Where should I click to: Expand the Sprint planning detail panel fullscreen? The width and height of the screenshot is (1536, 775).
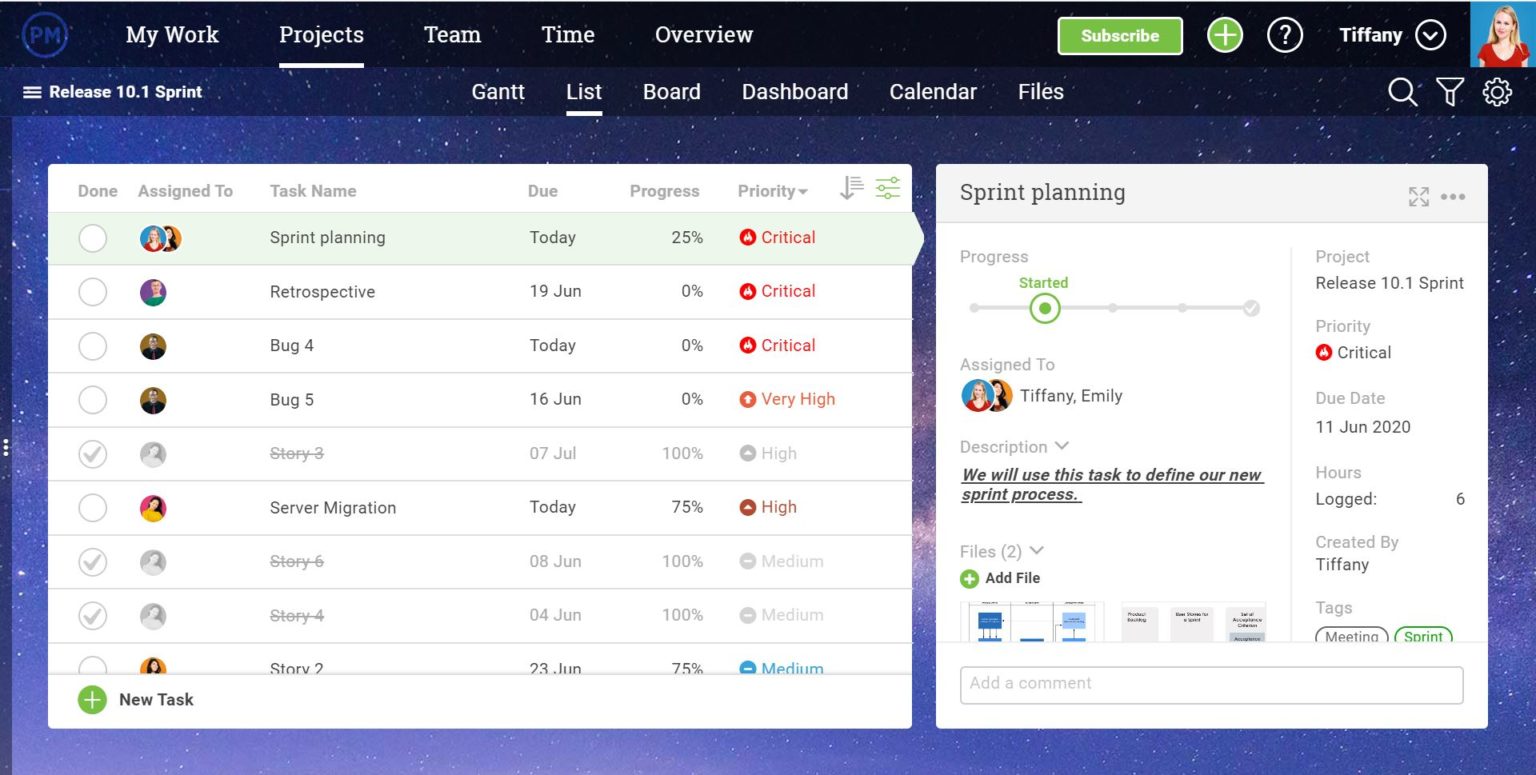(x=1419, y=196)
